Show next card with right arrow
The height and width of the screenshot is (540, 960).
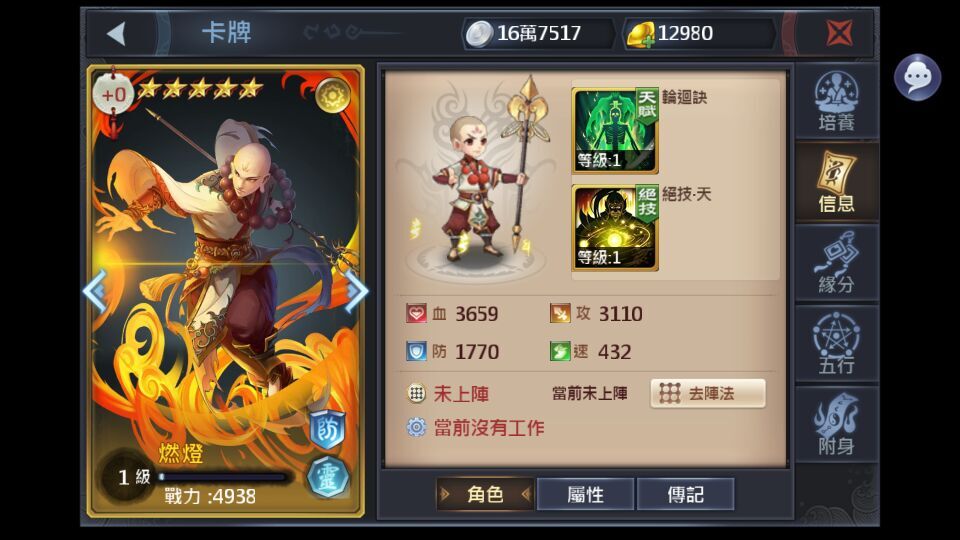pos(356,290)
